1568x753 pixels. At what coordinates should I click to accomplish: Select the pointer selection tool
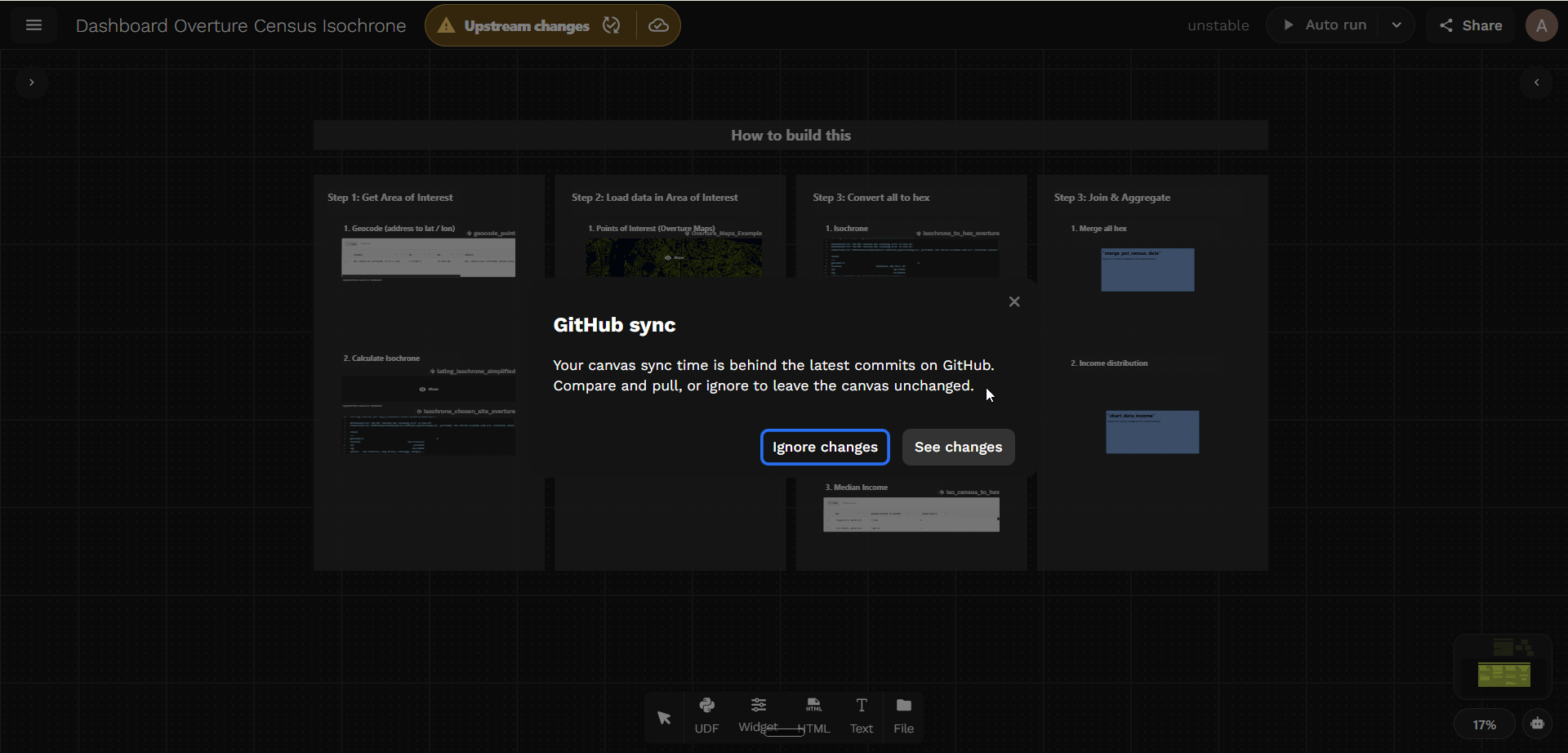[664, 718]
